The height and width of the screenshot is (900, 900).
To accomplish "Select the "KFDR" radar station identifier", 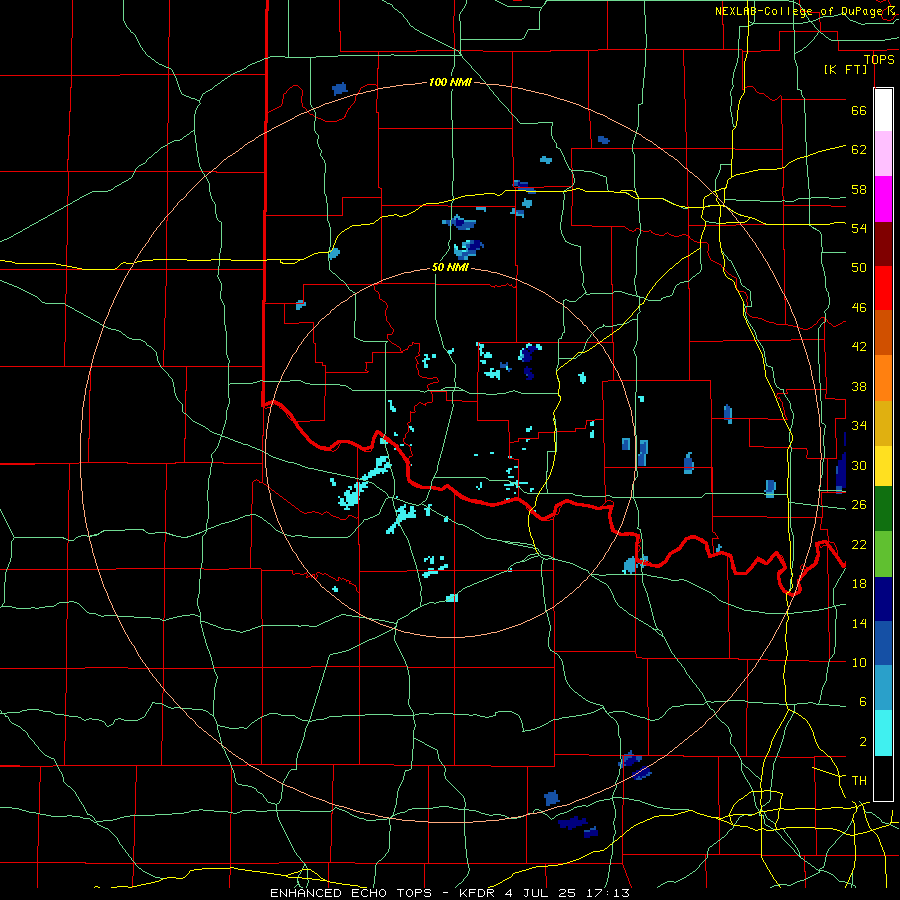I will [x=476, y=893].
